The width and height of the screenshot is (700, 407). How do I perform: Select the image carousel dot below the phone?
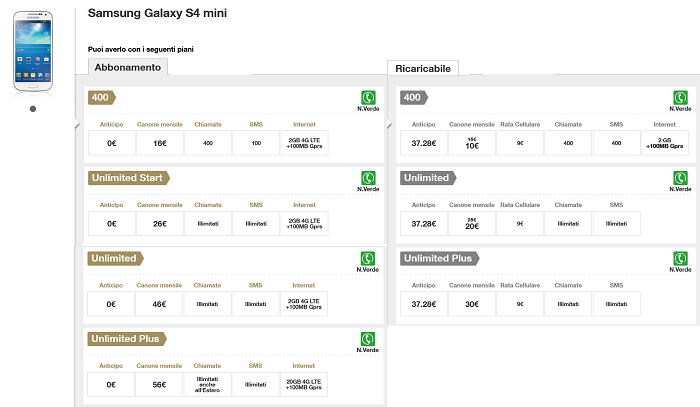click(33, 109)
